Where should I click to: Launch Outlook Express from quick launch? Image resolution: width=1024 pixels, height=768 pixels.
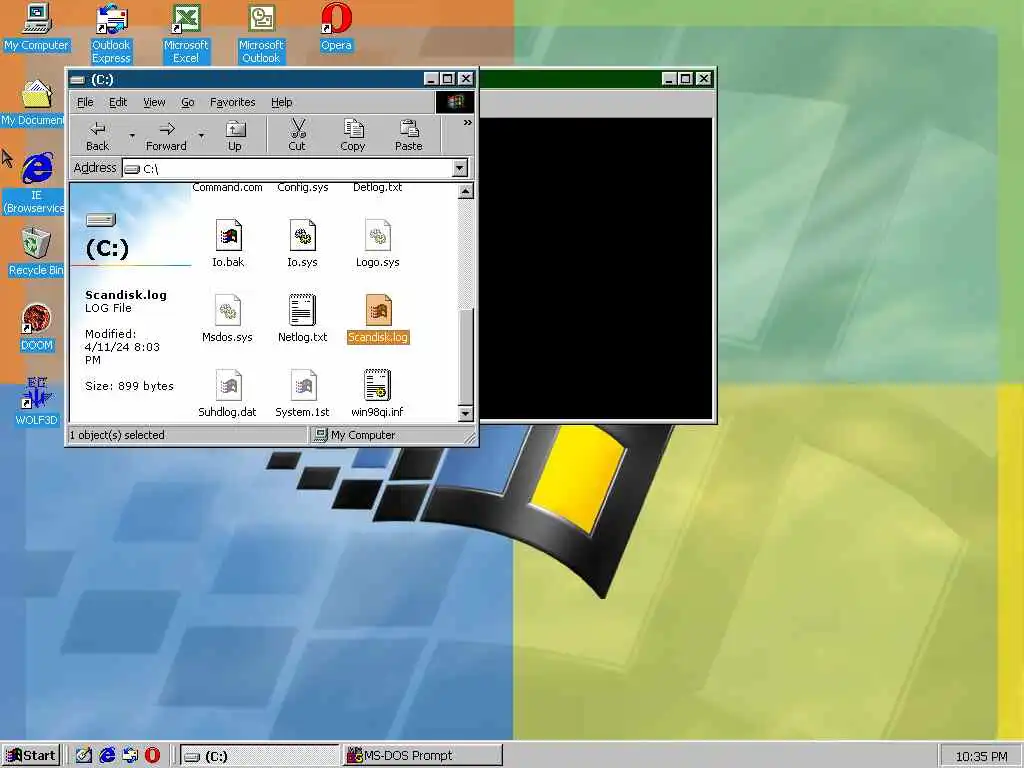[x=130, y=756]
